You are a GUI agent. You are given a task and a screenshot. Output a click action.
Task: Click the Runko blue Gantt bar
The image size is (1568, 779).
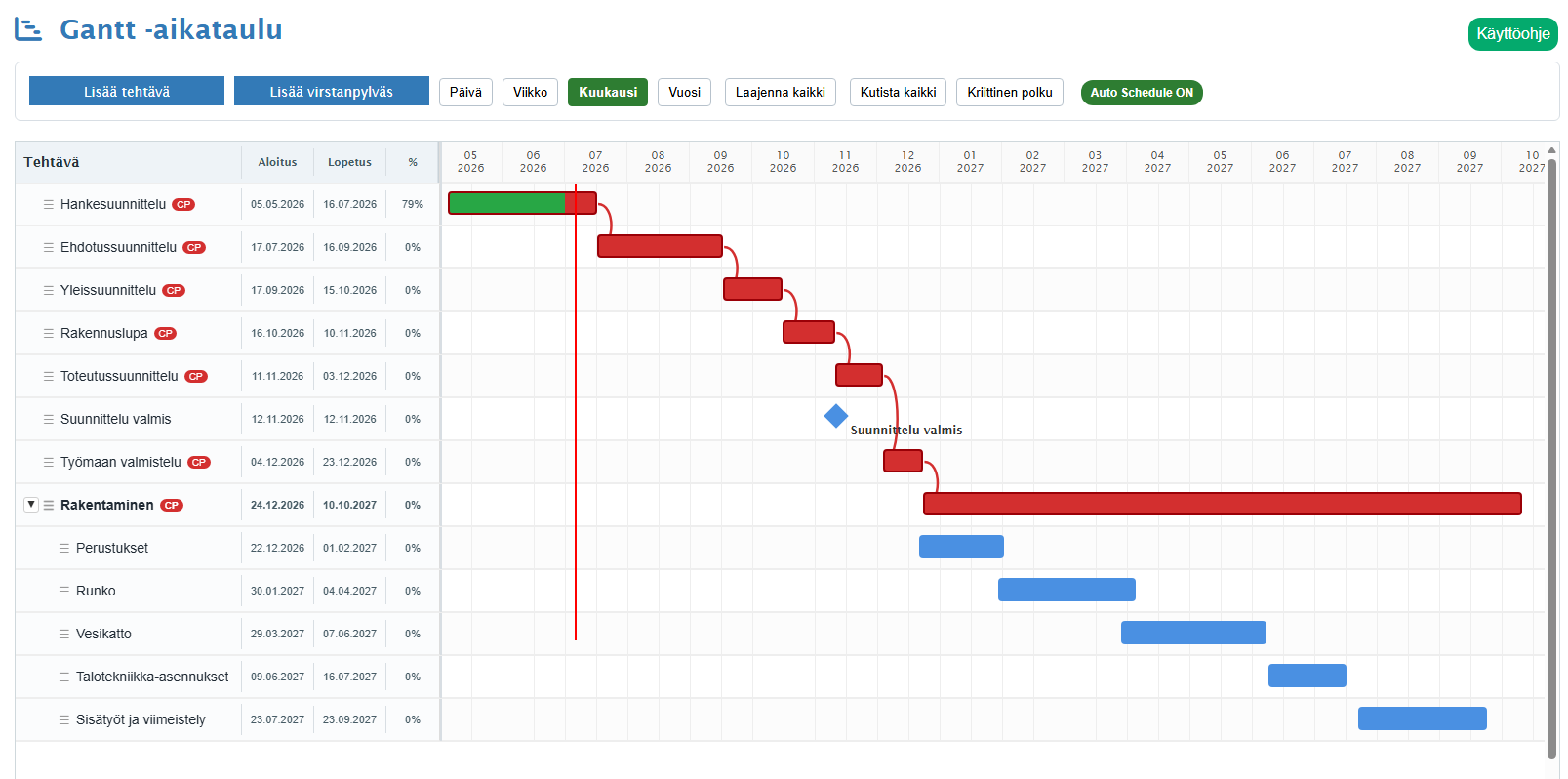point(1066,590)
